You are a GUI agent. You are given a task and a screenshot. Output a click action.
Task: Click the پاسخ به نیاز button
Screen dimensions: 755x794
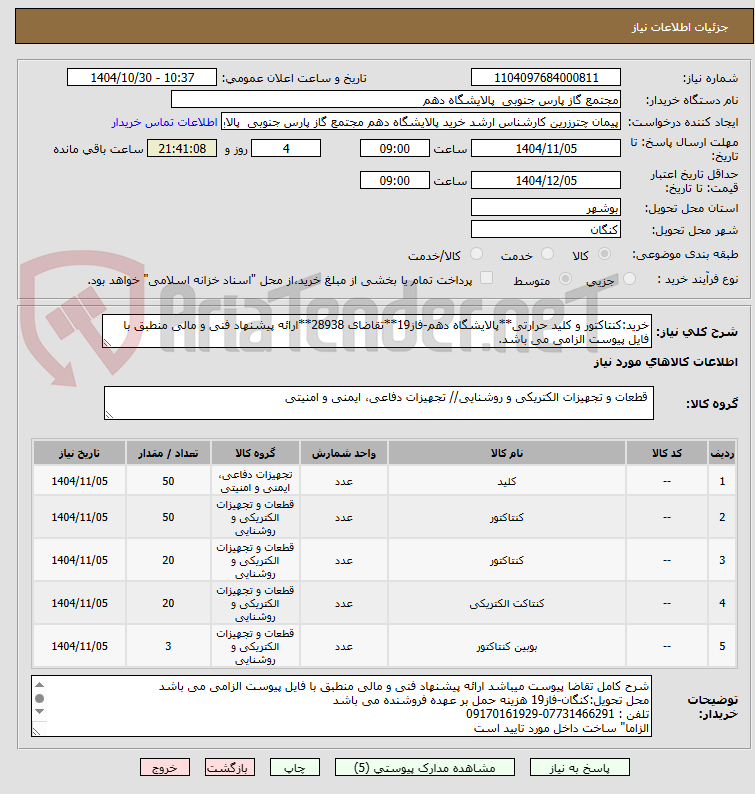[580, 768]
